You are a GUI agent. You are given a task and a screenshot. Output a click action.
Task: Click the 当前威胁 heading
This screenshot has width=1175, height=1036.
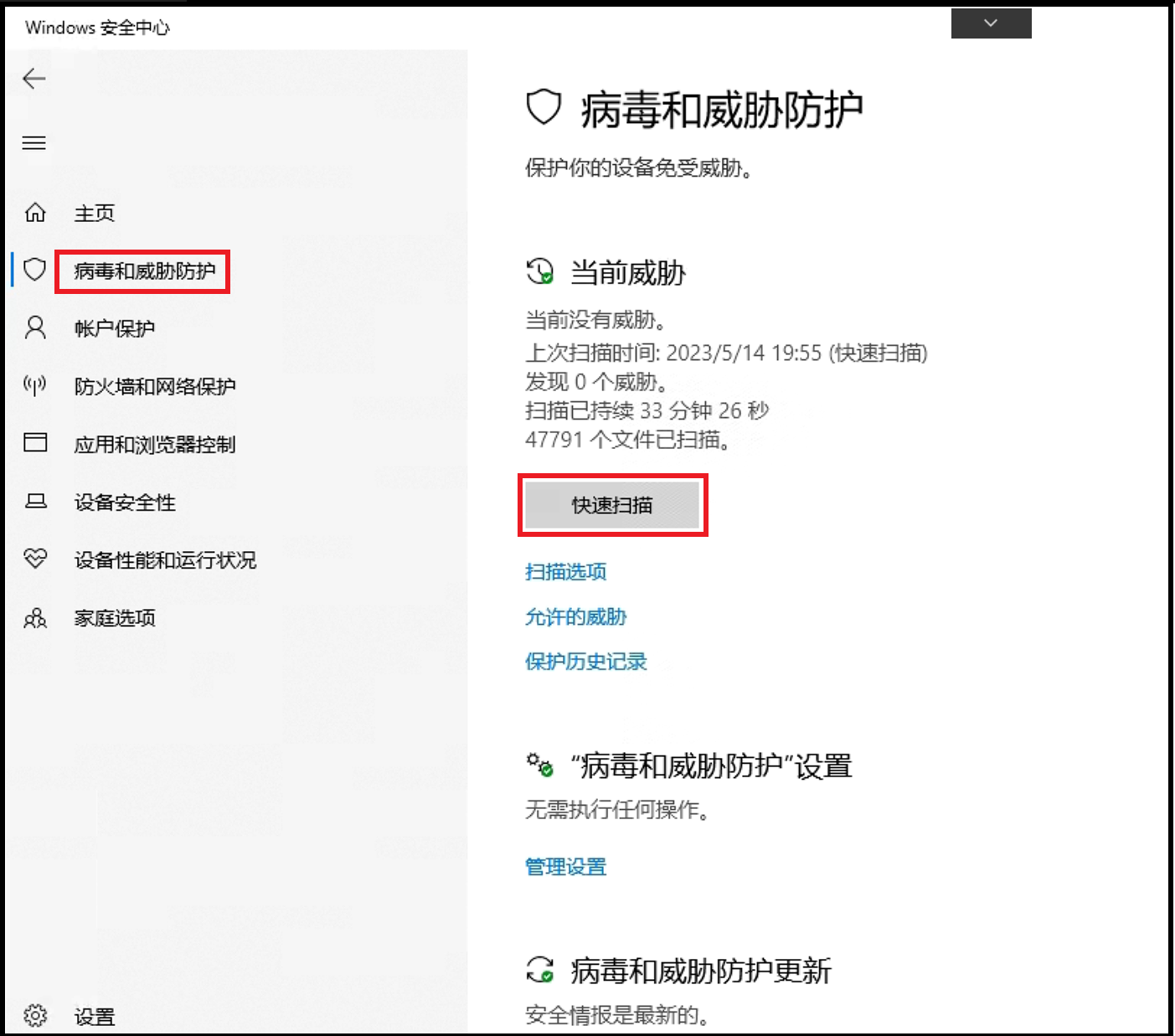pos(628,272)
